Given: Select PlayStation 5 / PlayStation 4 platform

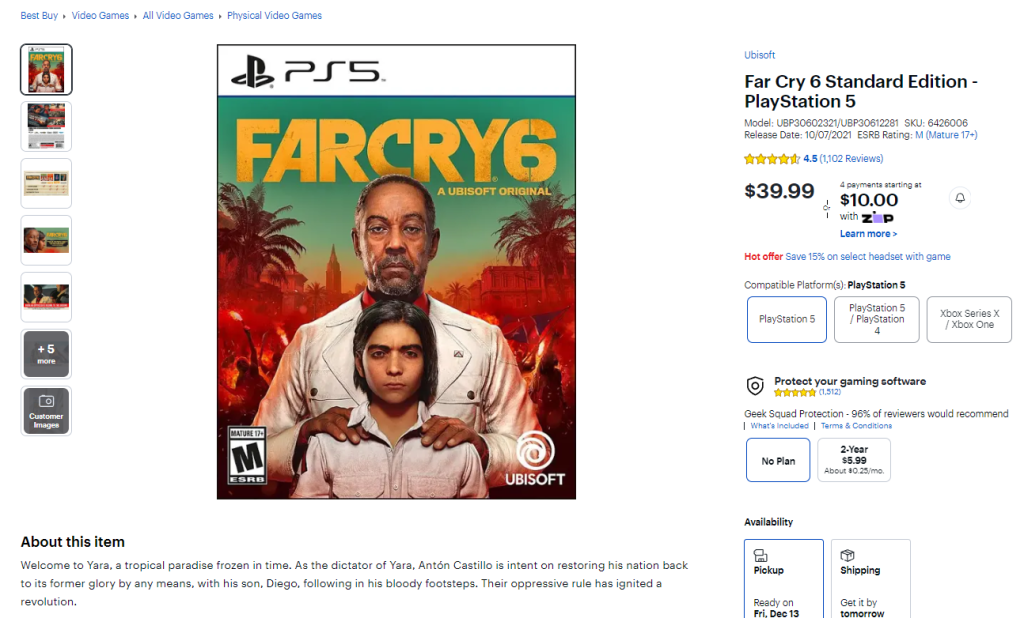Looking at the screenshot, I should (876, 319).
